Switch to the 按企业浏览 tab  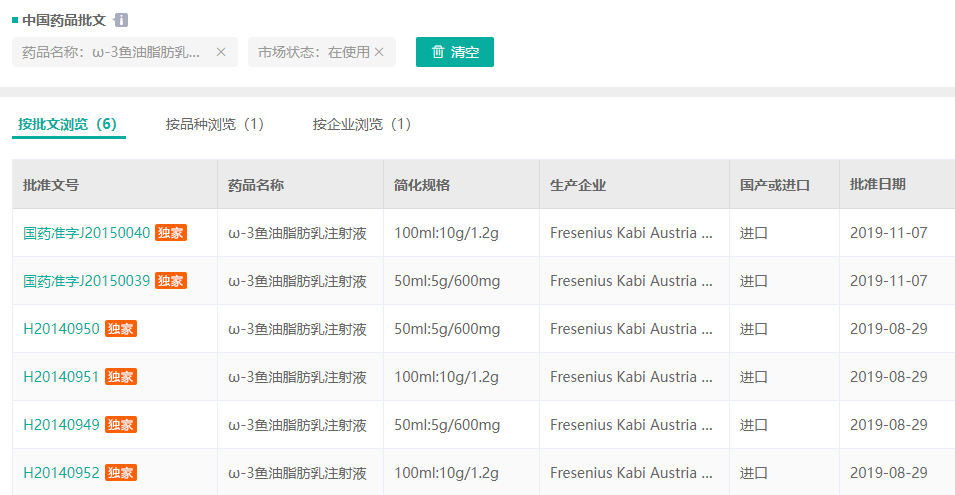362,124
